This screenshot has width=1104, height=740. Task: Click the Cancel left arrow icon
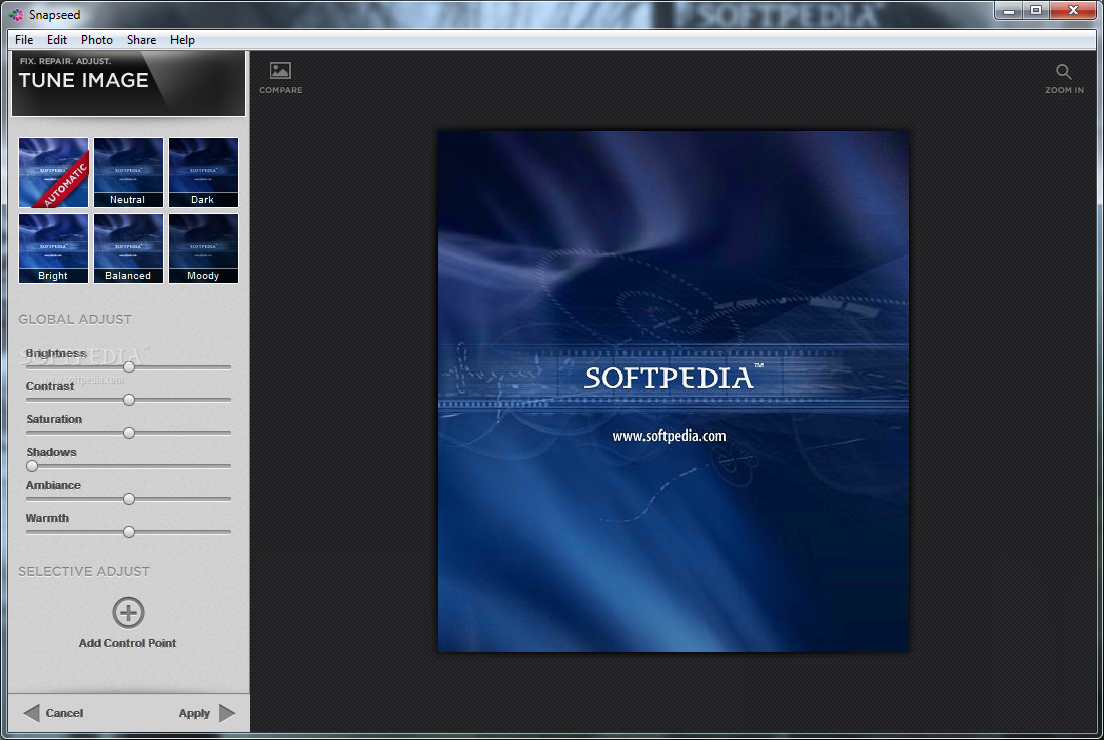(x=31, y=713)
